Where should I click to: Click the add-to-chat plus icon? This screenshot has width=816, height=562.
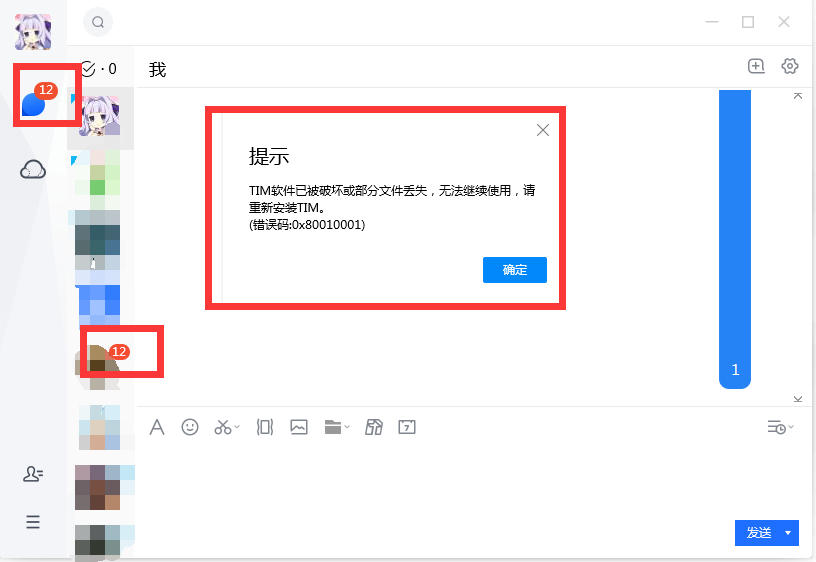coord(756,66)
